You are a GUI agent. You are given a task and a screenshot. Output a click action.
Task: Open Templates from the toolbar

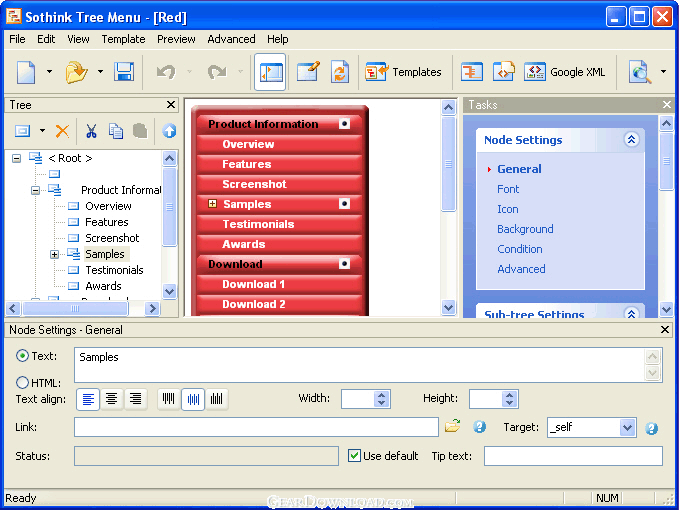403,72
